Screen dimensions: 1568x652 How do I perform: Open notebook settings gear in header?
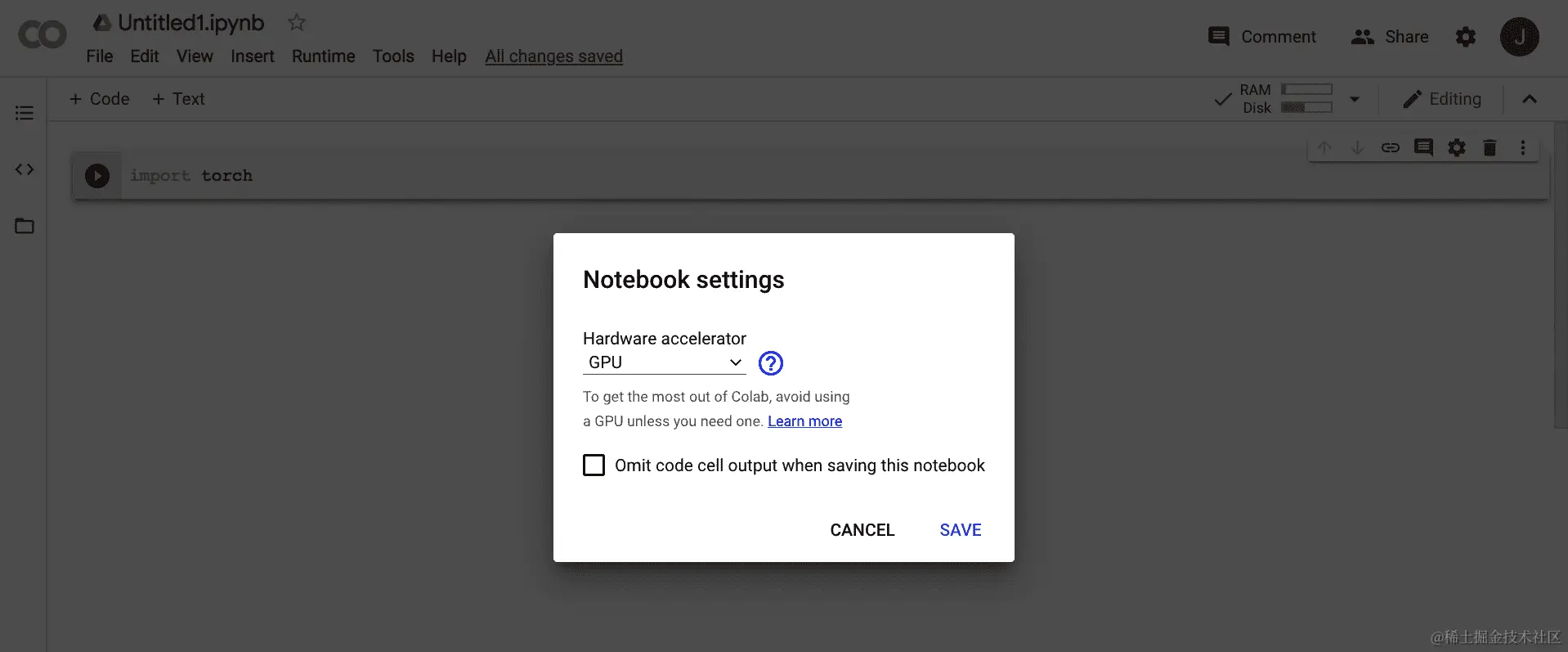[x=1466, y=37]
